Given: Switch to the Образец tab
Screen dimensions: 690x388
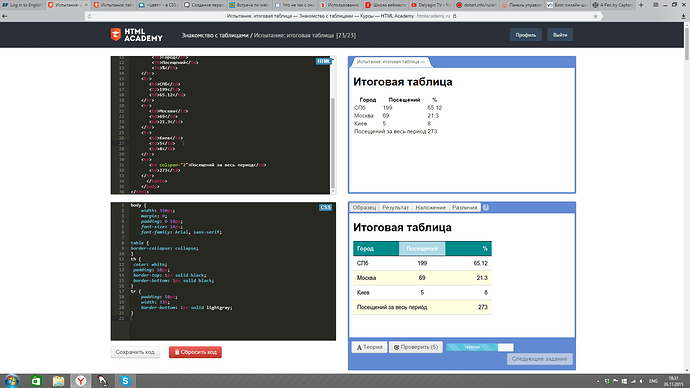Looking at the screenshot, I should [364, 207].
